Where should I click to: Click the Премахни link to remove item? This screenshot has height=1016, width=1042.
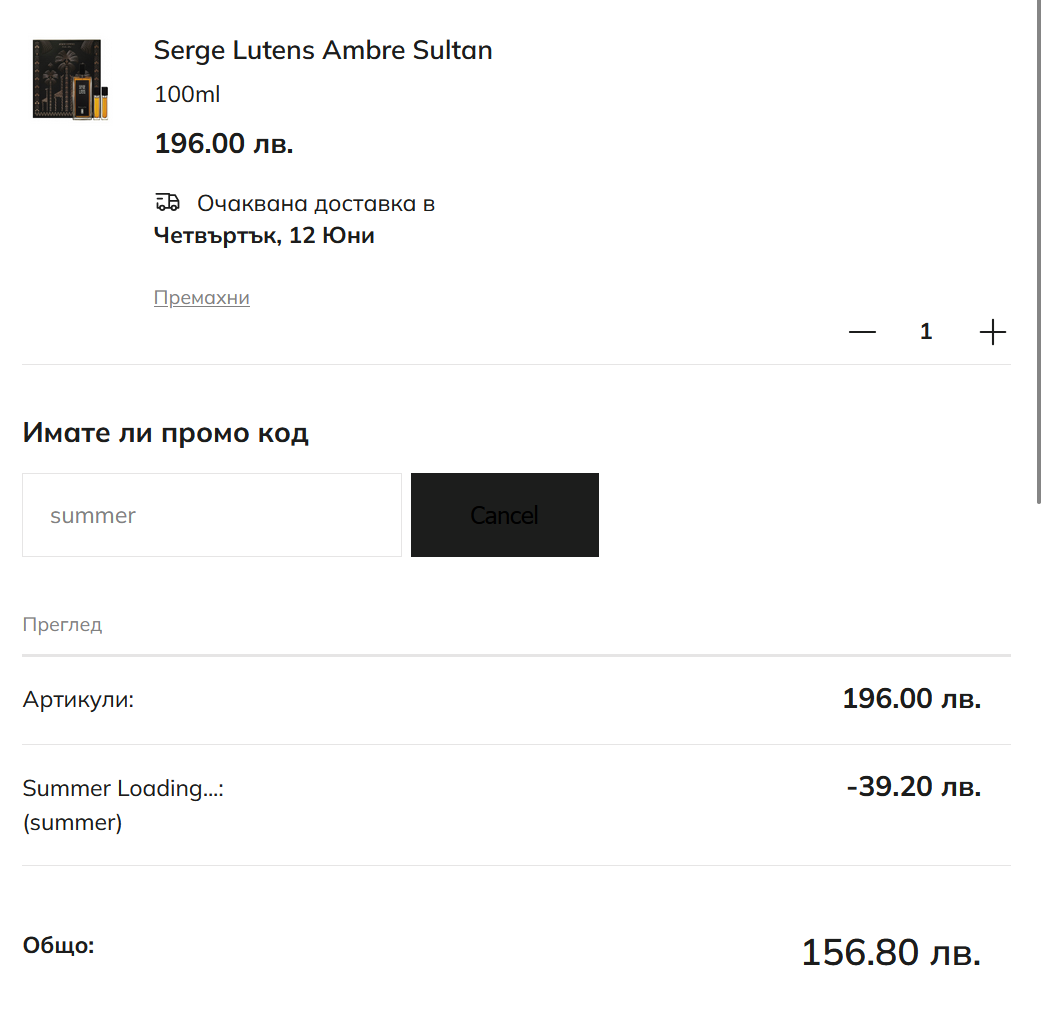click(x=201, y=297)
